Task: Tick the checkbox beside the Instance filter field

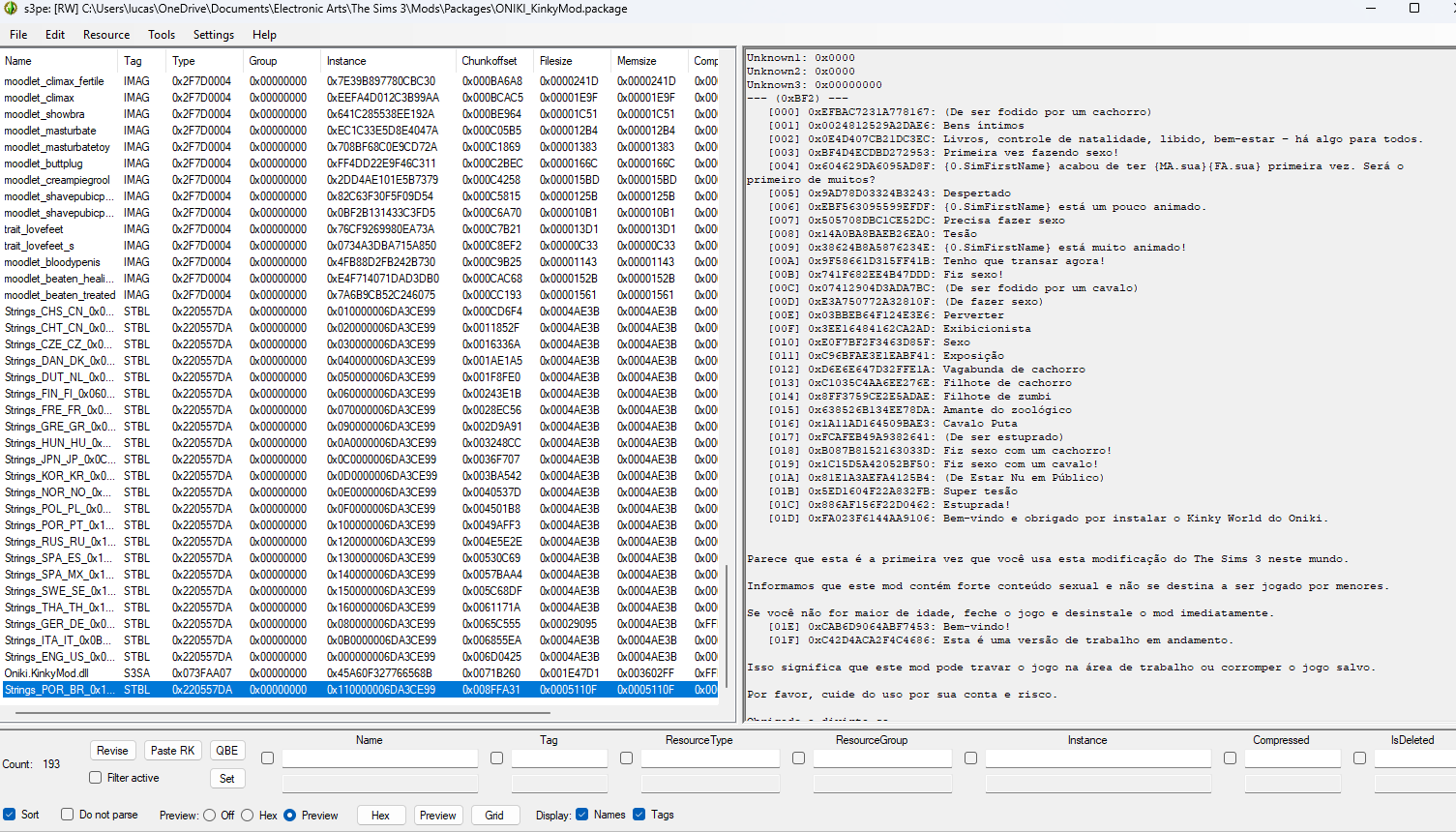Action: point(971,758)
